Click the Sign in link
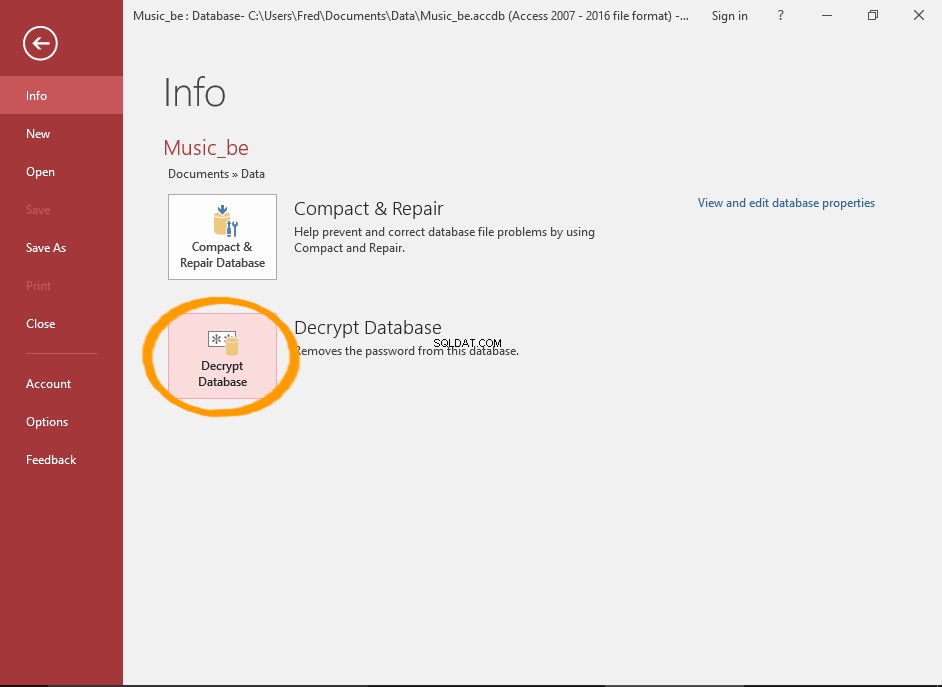942x687 pixels. coord(729,16)
